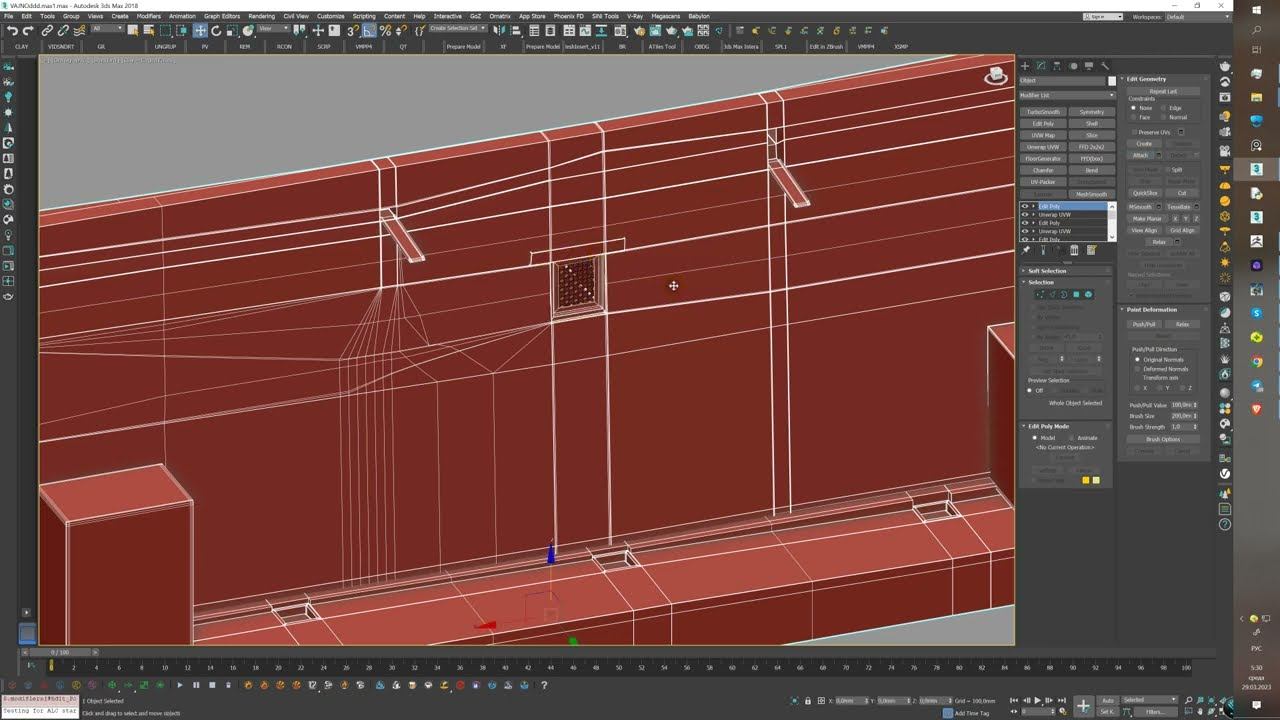Image resolution: width=1280 pixels, height=720 pixels.
Task: Click Pin Stack icon below modifier stack
Action: point(1026,250)
